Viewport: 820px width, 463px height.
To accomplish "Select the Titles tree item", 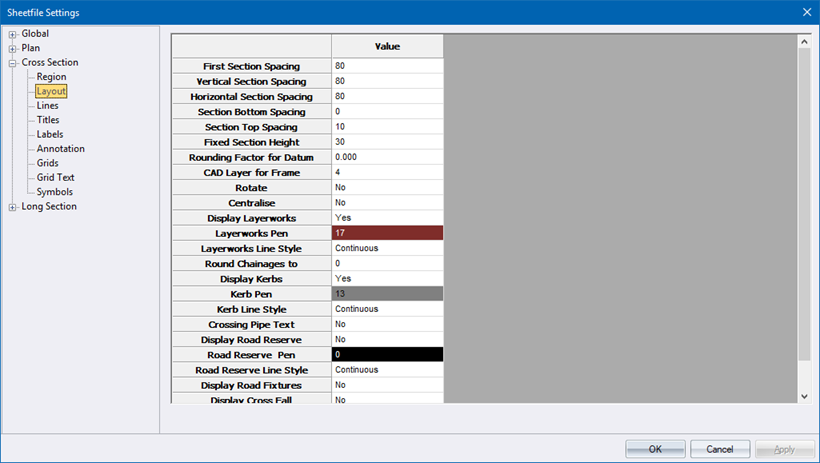I will point(48,120).
